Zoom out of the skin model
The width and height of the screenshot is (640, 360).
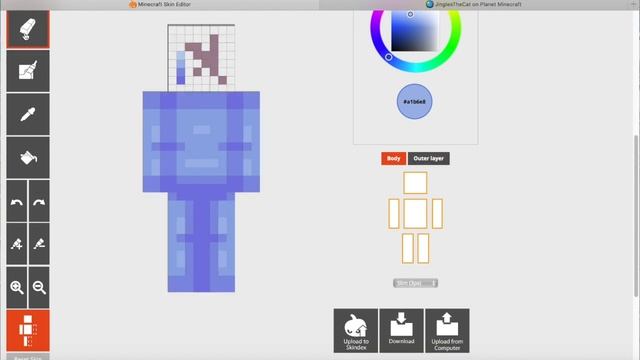pos(39,287)
